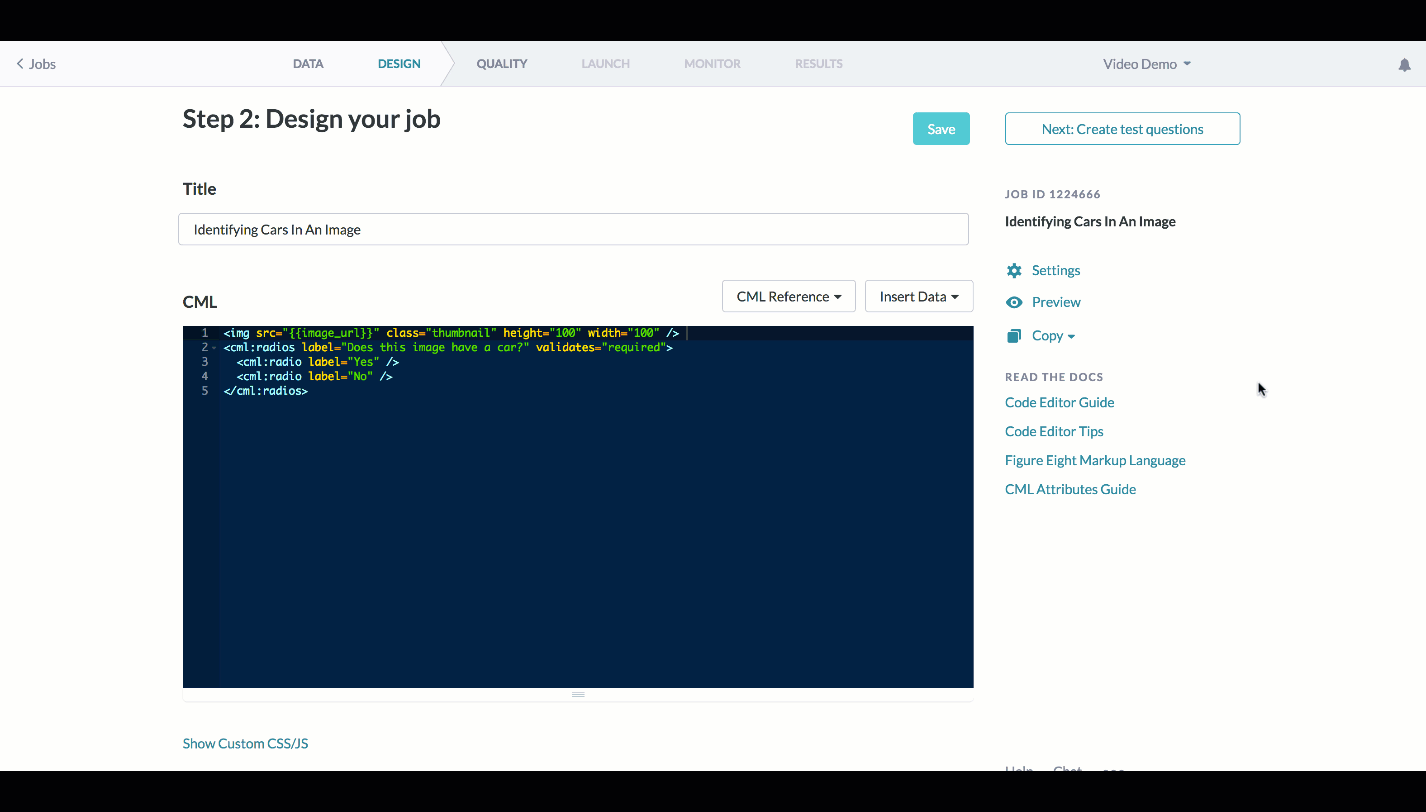Click the notification bell icon
1426x812 pixels.
(x=1404, y=64)
